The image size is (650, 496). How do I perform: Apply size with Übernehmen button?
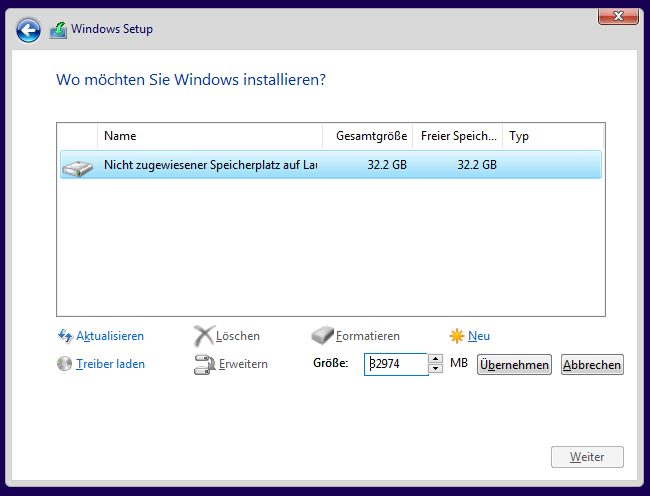pos(514,365)
